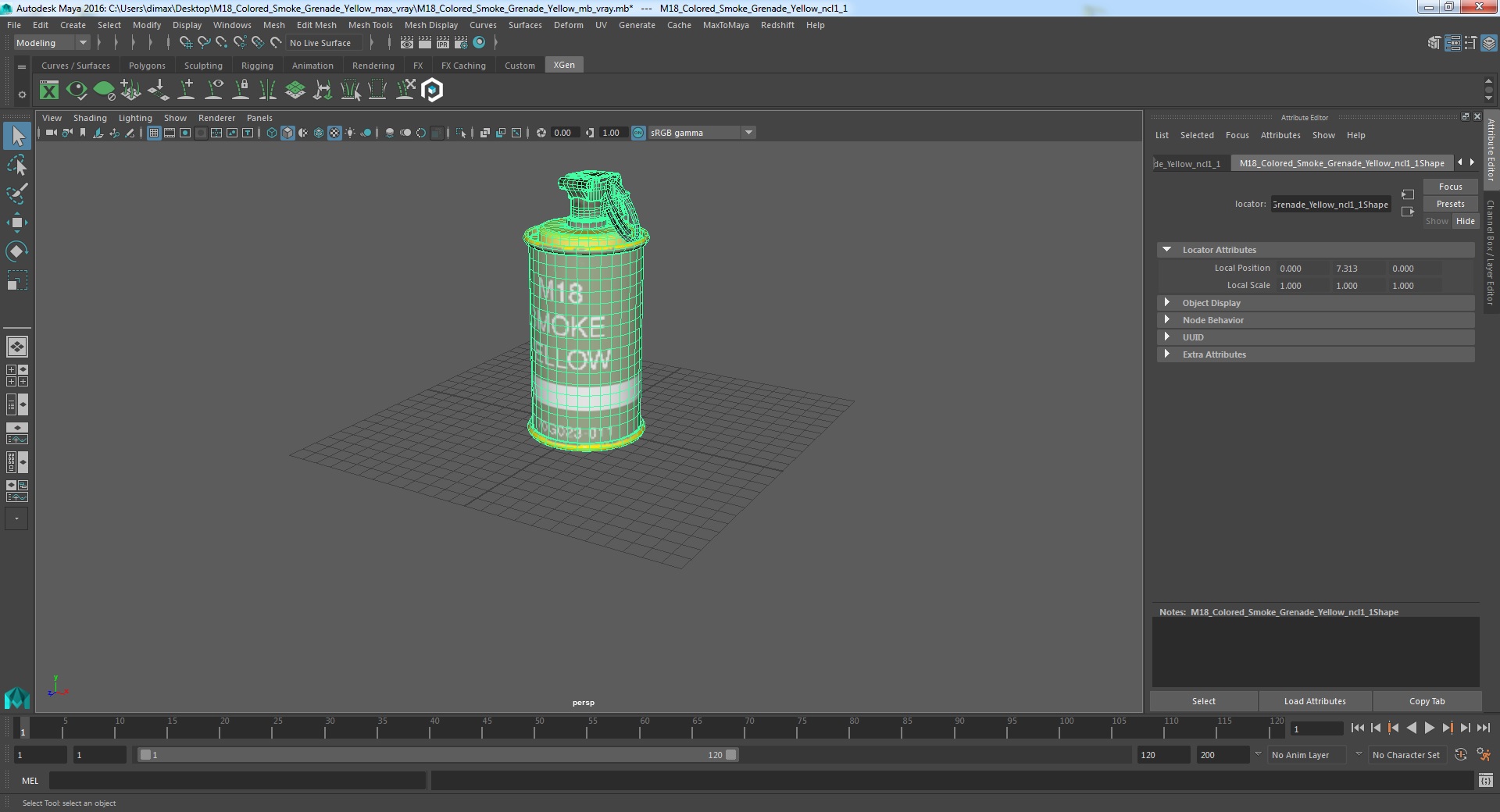The image size is (1500, 812).
Task: Expand the Object Display section
Action: pyautogui.click(x=1166, y=303)
